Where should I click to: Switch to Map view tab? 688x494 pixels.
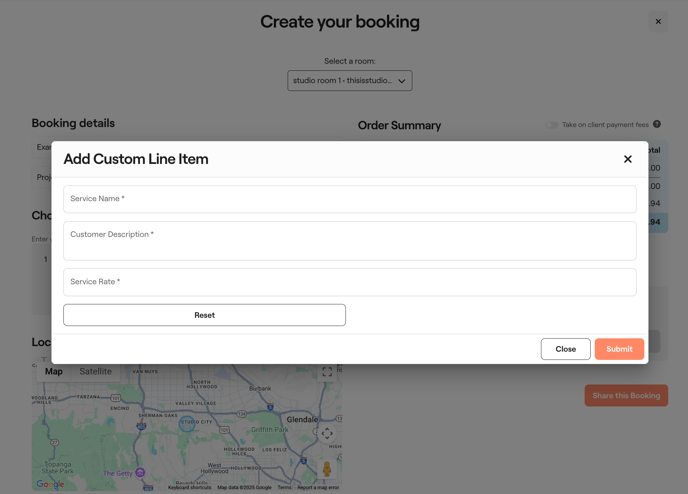pyautogui.click(x=54, y=372)
